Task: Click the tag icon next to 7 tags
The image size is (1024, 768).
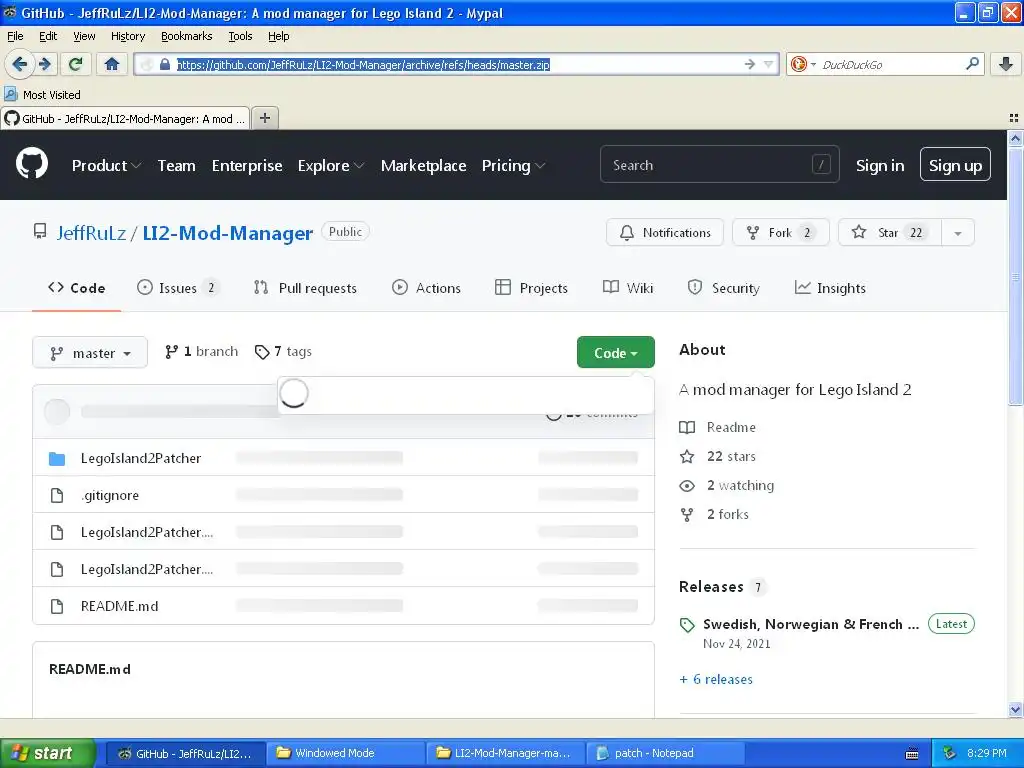Action: pos(262,352)
